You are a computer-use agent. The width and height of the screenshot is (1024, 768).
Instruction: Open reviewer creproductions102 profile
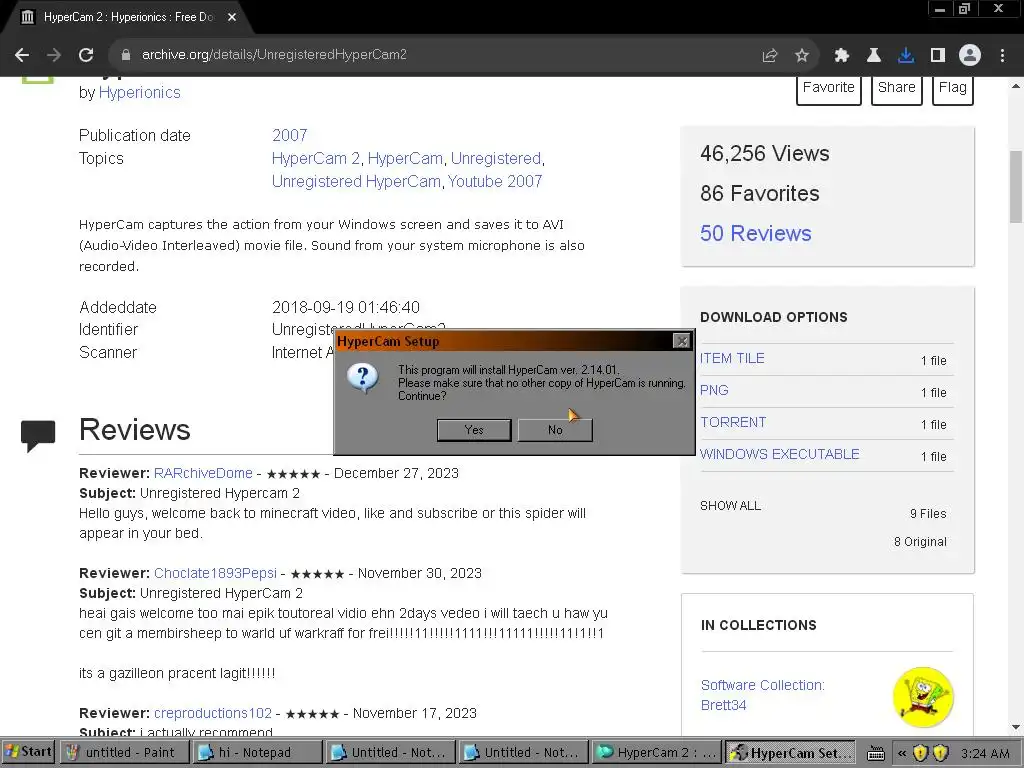pyautogui.click(x=213, y=713)
